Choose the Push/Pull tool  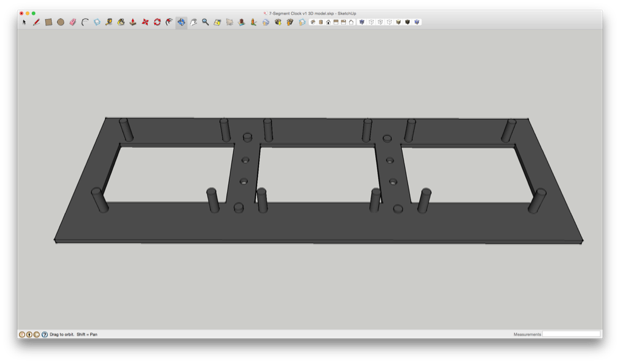[x=133, y=22]
